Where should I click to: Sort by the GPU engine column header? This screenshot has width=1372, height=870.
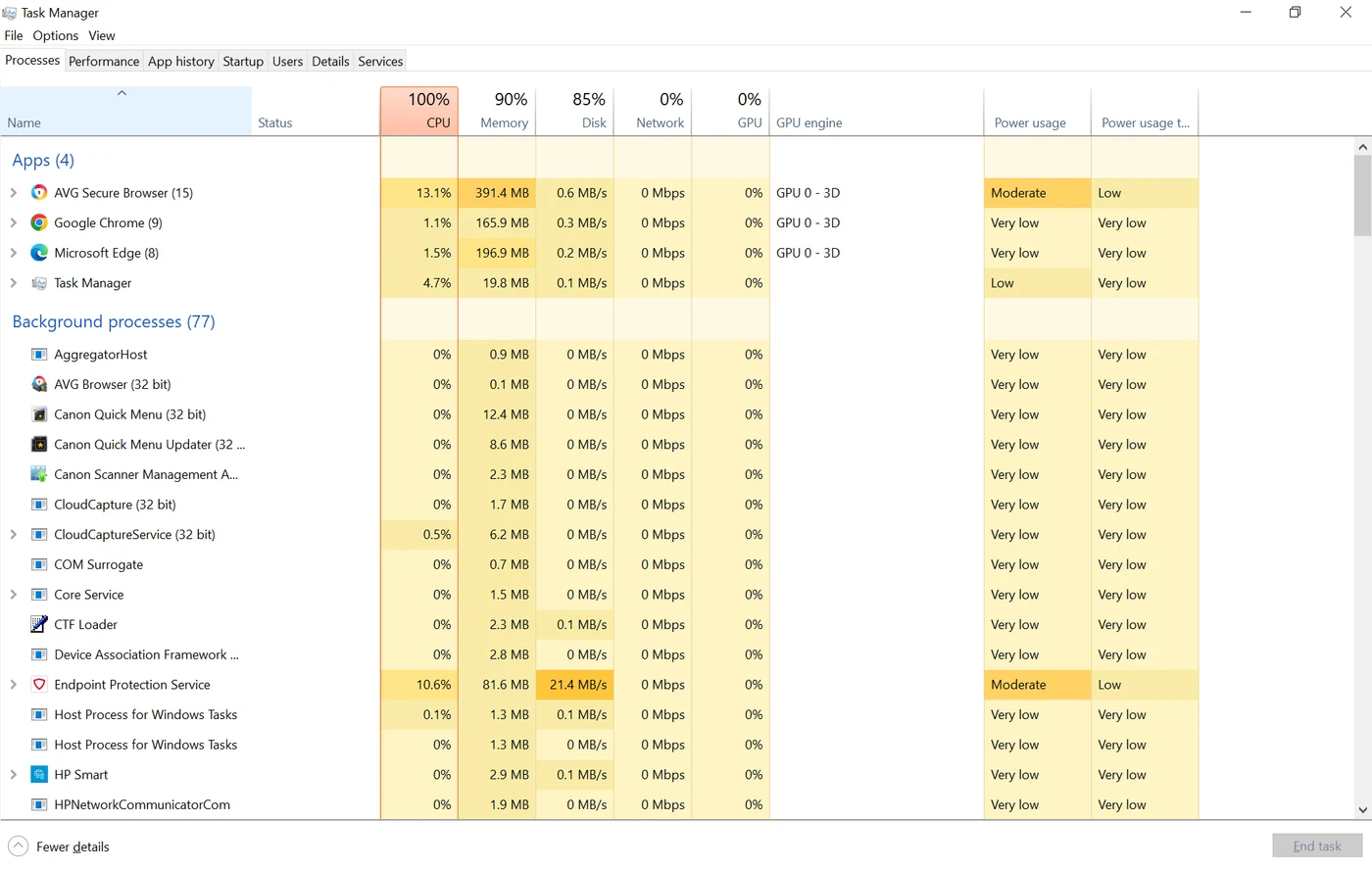tap(877, 111)
